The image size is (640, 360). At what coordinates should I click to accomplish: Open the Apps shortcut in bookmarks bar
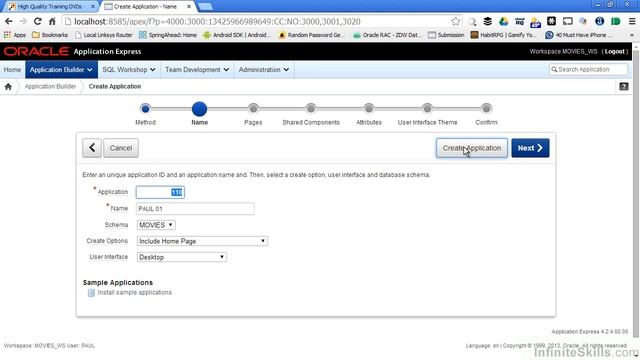15,35
